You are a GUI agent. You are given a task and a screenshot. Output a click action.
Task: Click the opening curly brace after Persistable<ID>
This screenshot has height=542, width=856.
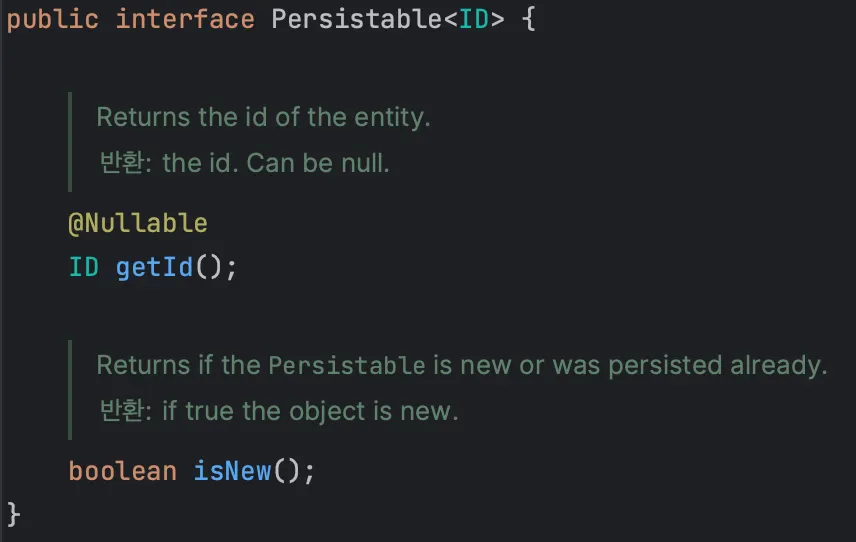[528, 20]
